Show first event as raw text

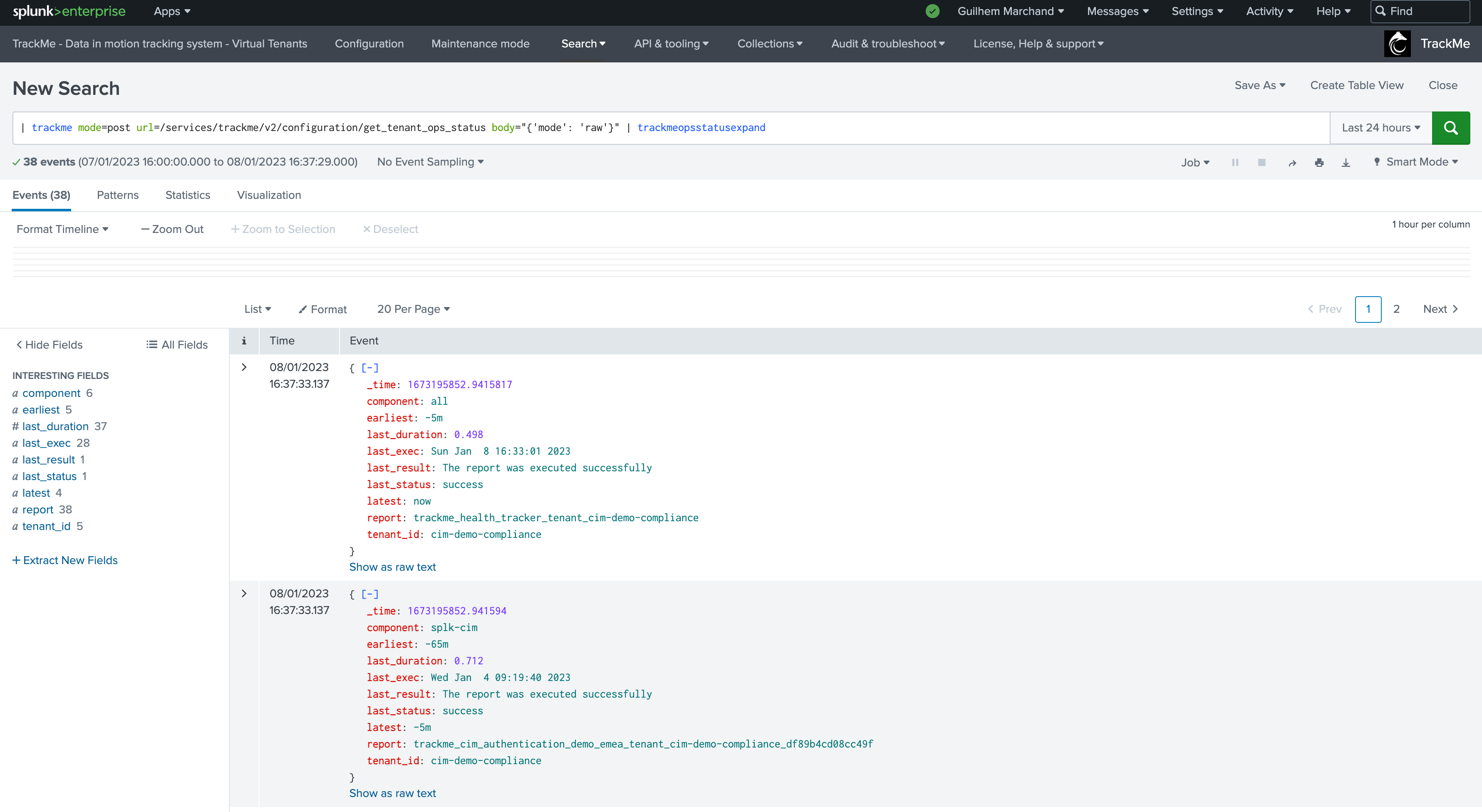point(392,567)
